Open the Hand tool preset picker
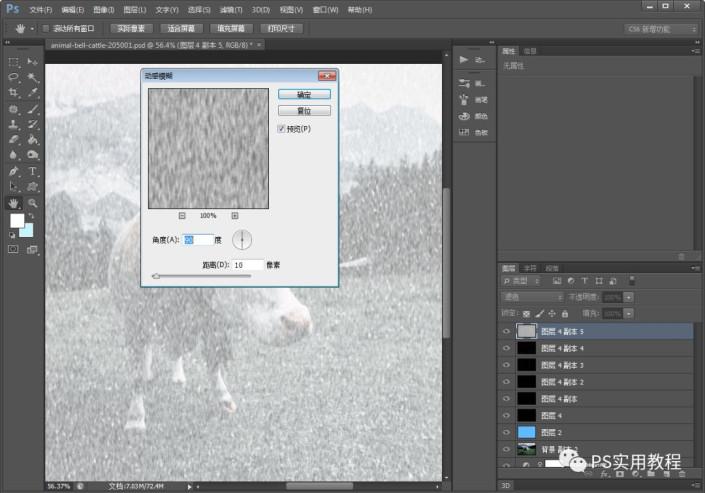This screenshot has width=705, height=493. (32, 29)
